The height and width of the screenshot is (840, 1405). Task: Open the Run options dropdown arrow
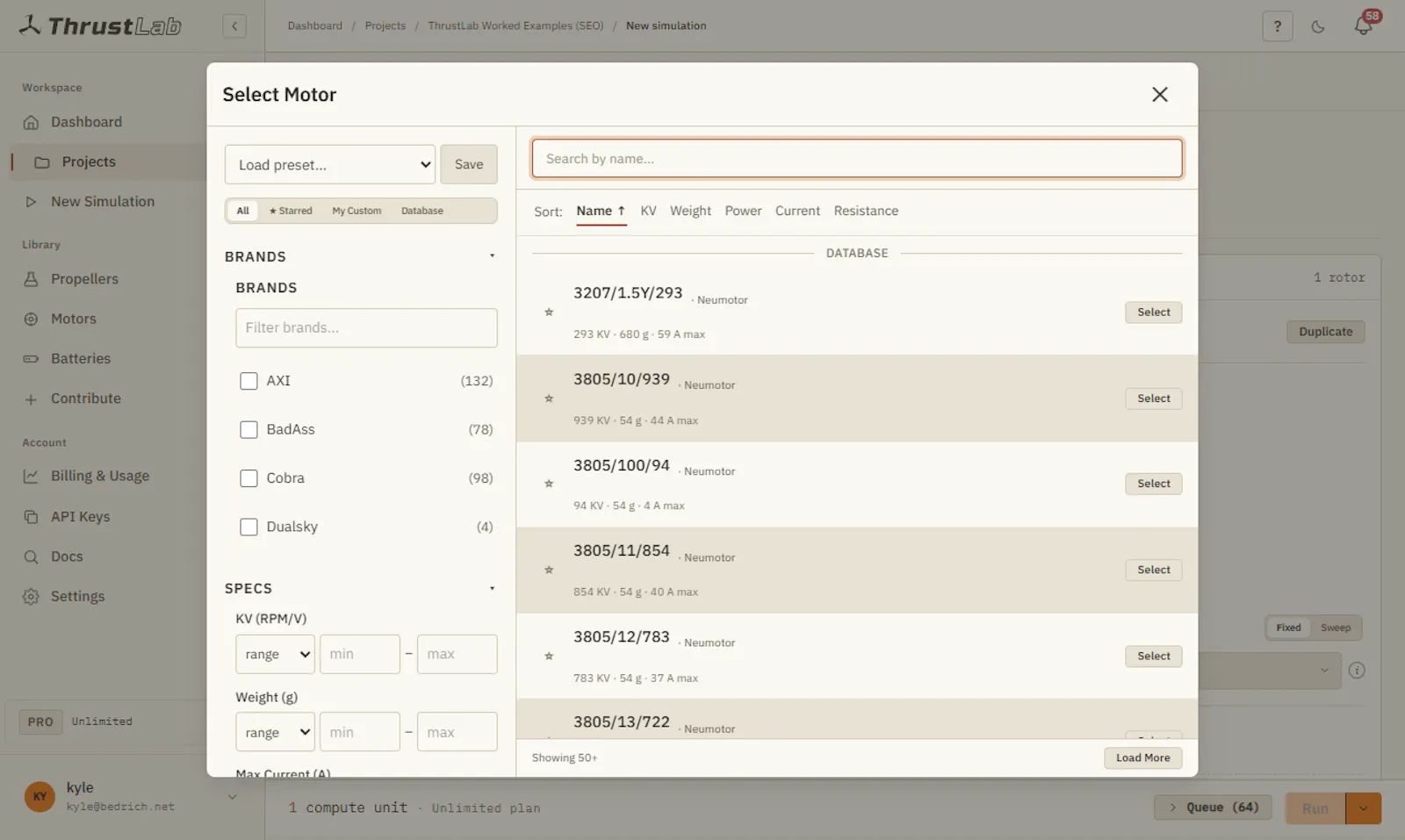point(1364,808)
